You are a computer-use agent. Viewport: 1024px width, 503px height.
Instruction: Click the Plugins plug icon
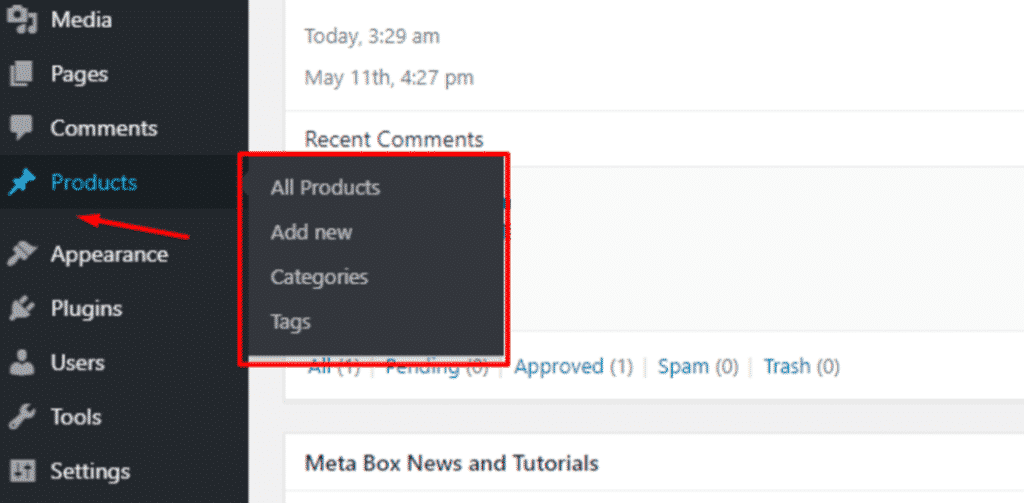(x=22, y=308)
